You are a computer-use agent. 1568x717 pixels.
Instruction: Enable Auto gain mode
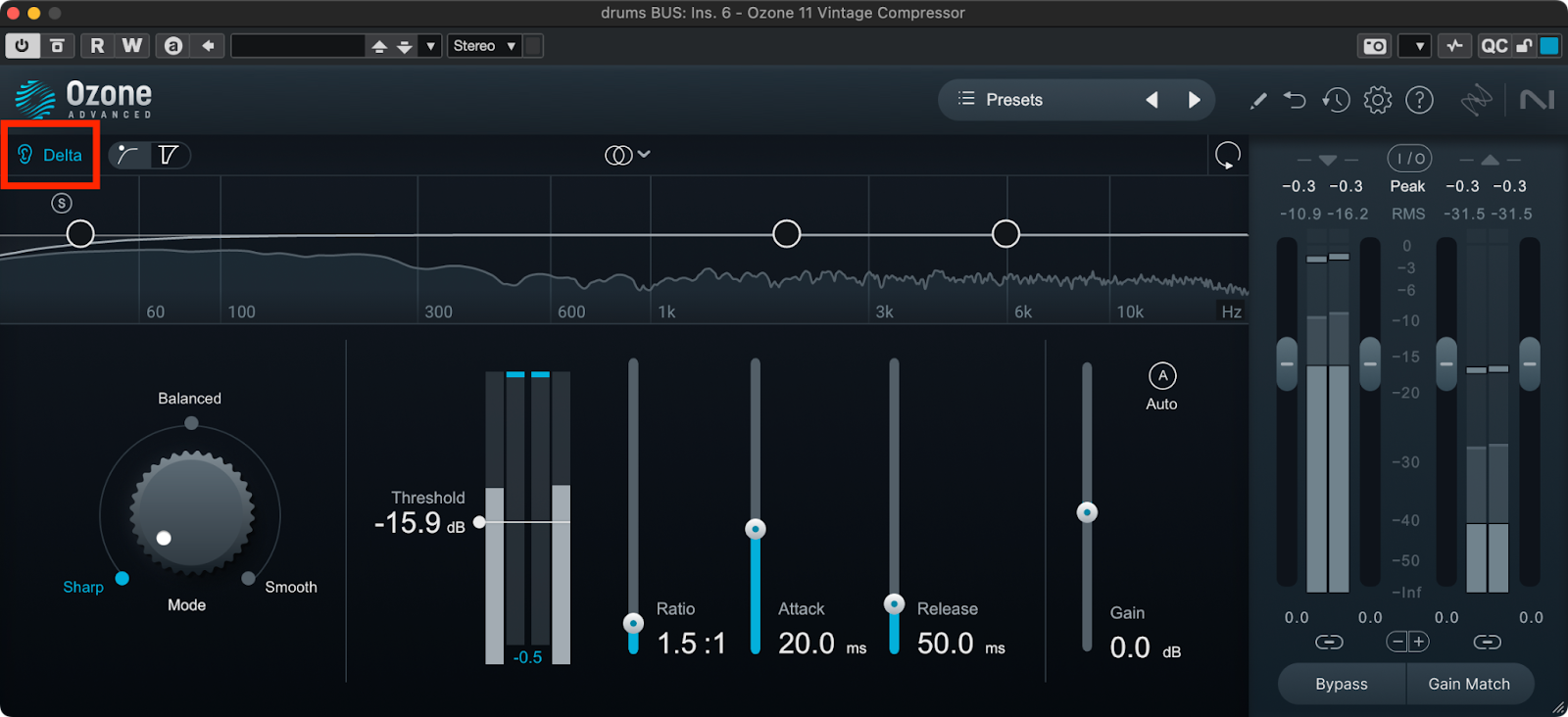[x=1162, y=376]
